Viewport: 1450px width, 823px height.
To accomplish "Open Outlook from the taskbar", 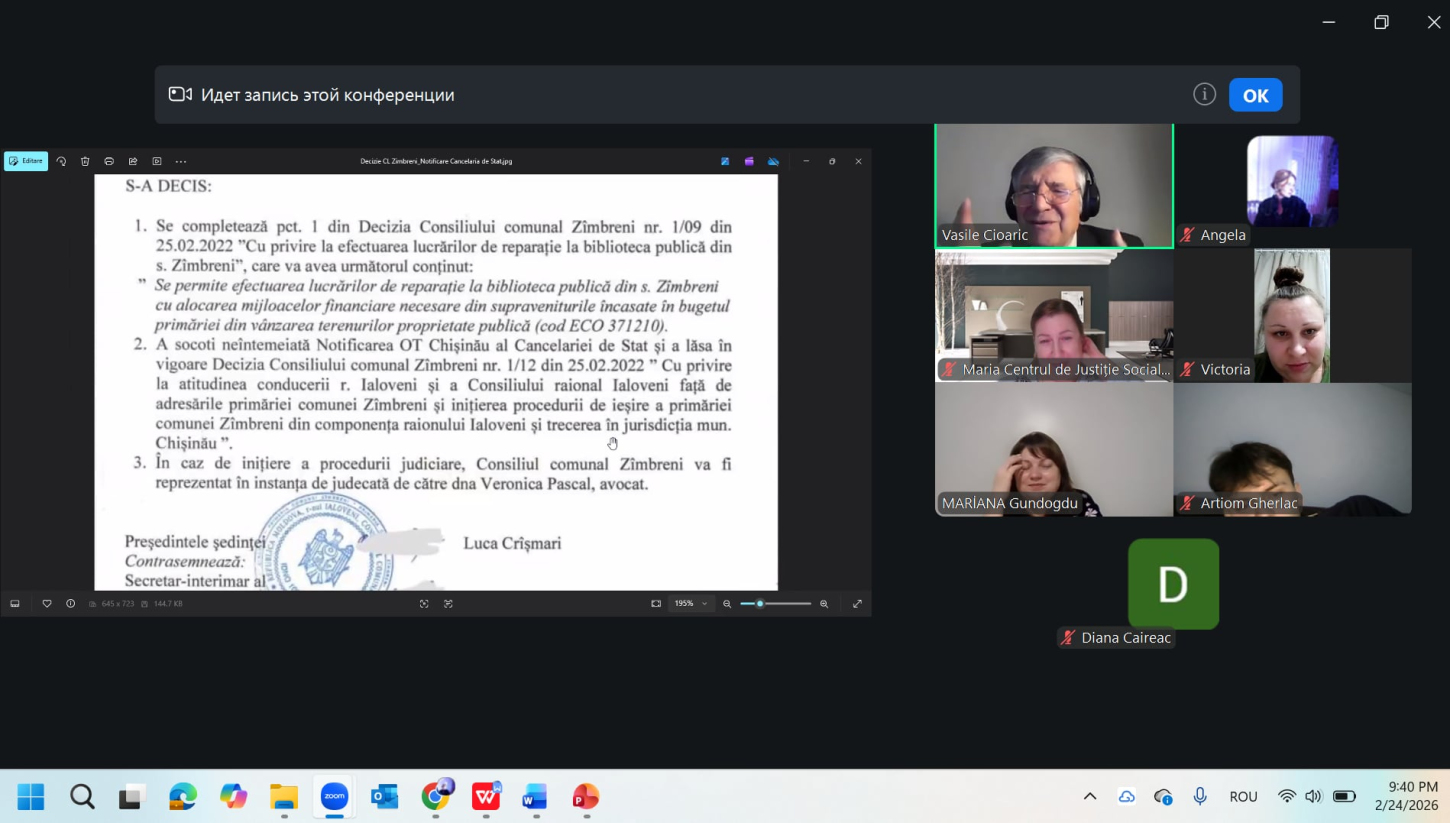I will point(385,797).
